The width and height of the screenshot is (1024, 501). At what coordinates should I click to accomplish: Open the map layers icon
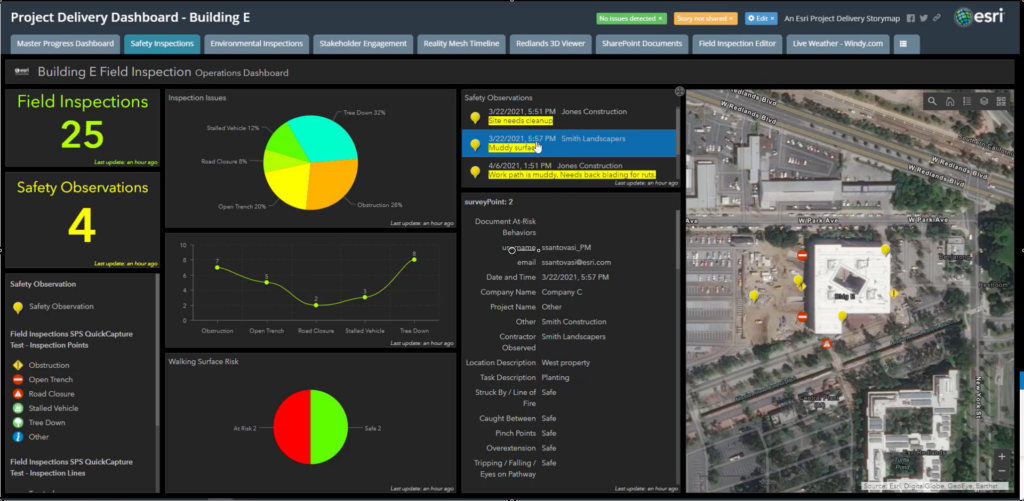(984, 101)
